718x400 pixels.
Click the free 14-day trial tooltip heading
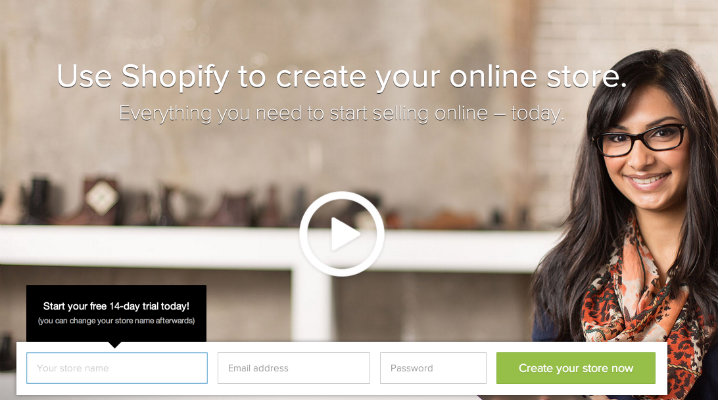tap(116, 306)
